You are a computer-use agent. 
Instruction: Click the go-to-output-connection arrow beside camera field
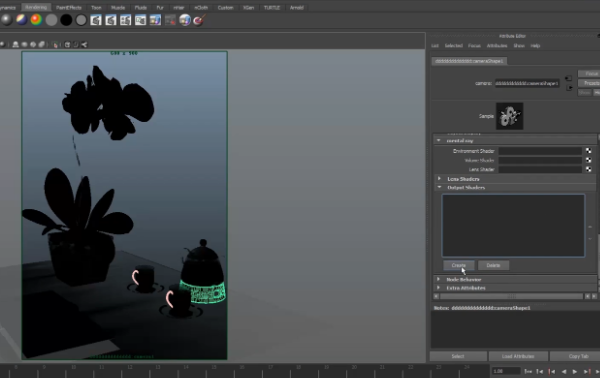569,88
